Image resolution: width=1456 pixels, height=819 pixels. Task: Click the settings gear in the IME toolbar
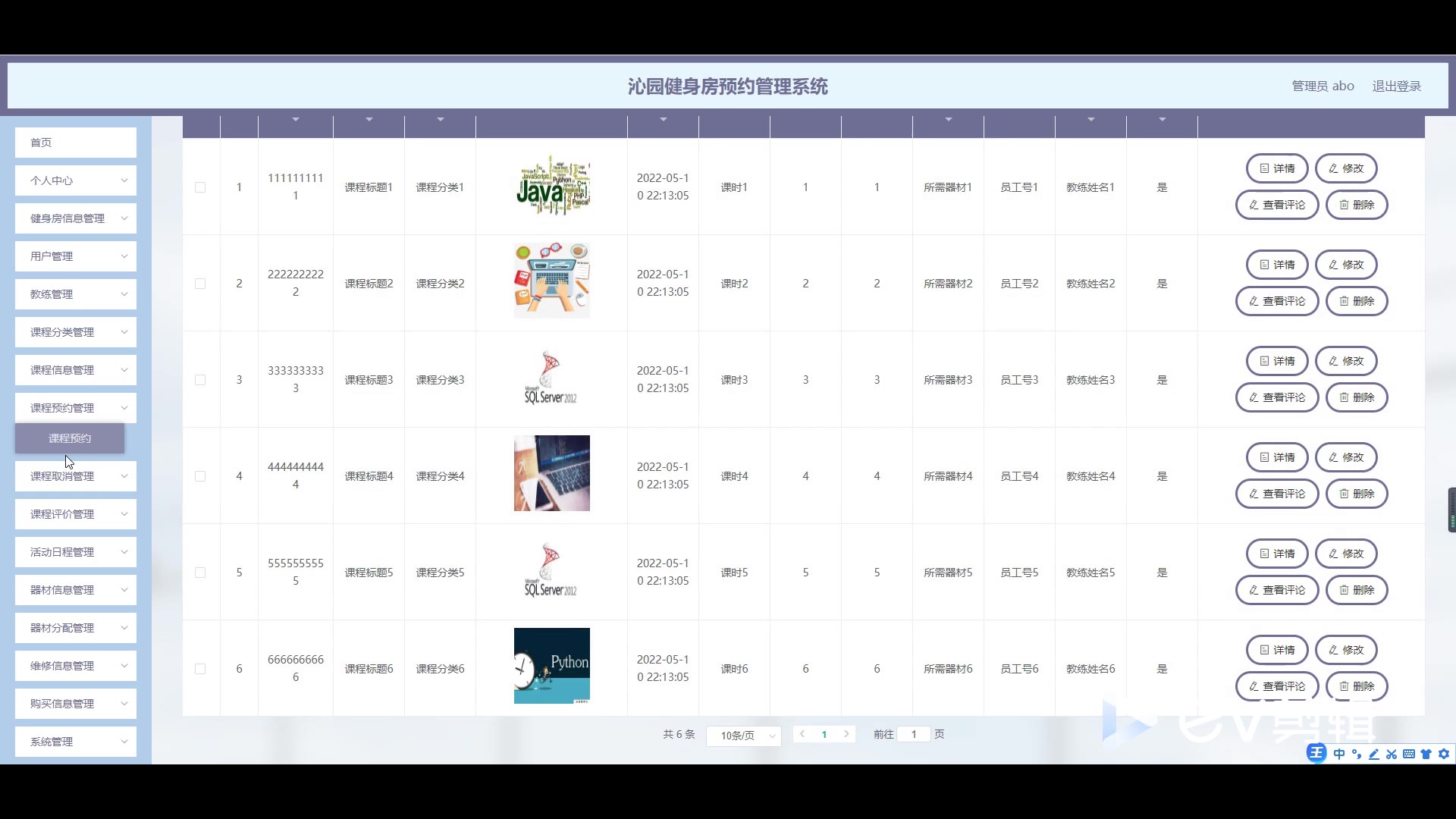tap(1444, 754)
